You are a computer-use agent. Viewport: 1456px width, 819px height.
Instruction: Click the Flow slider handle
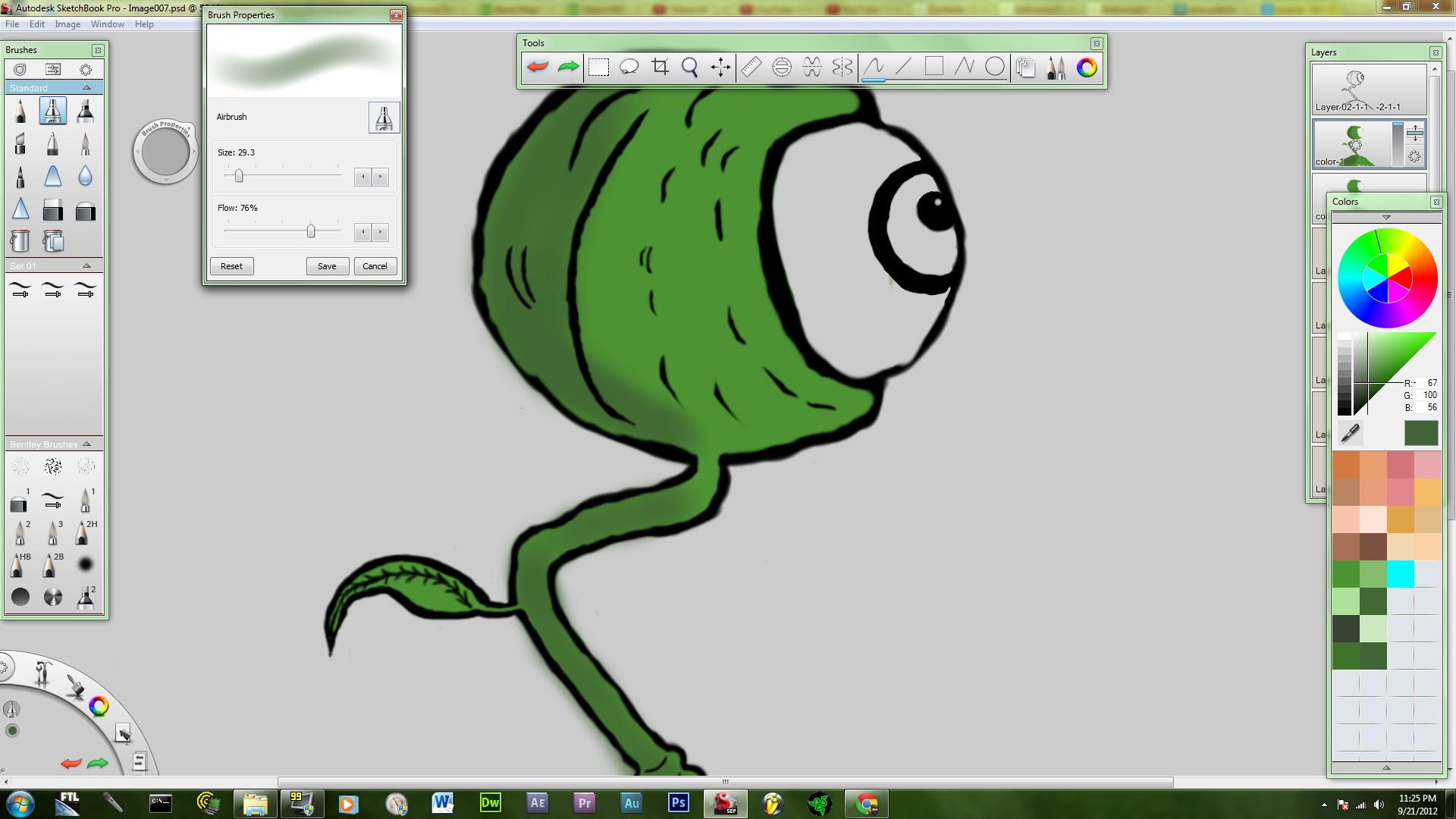coord(311,231)
